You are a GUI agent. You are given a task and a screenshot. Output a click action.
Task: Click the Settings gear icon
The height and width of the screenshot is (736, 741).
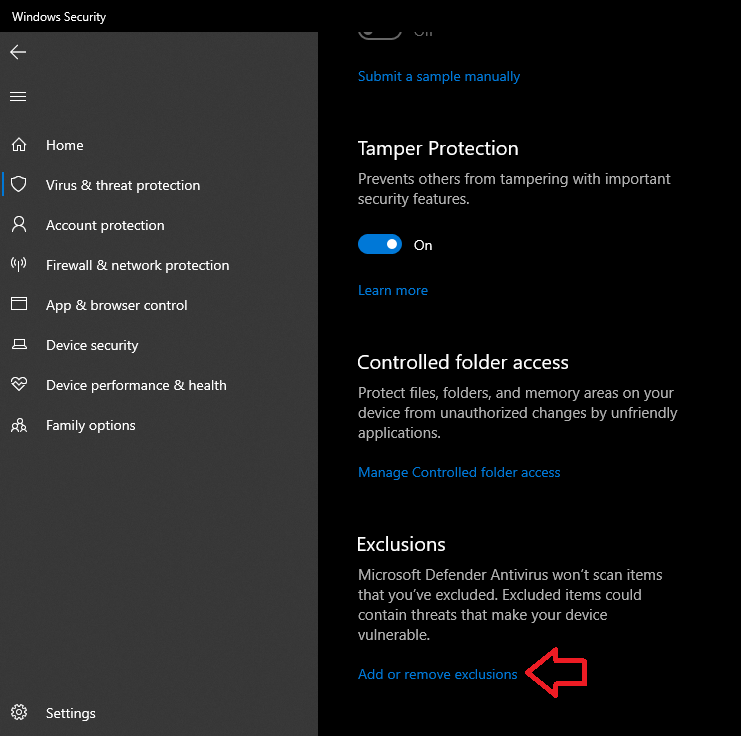[x=18, y=713]
